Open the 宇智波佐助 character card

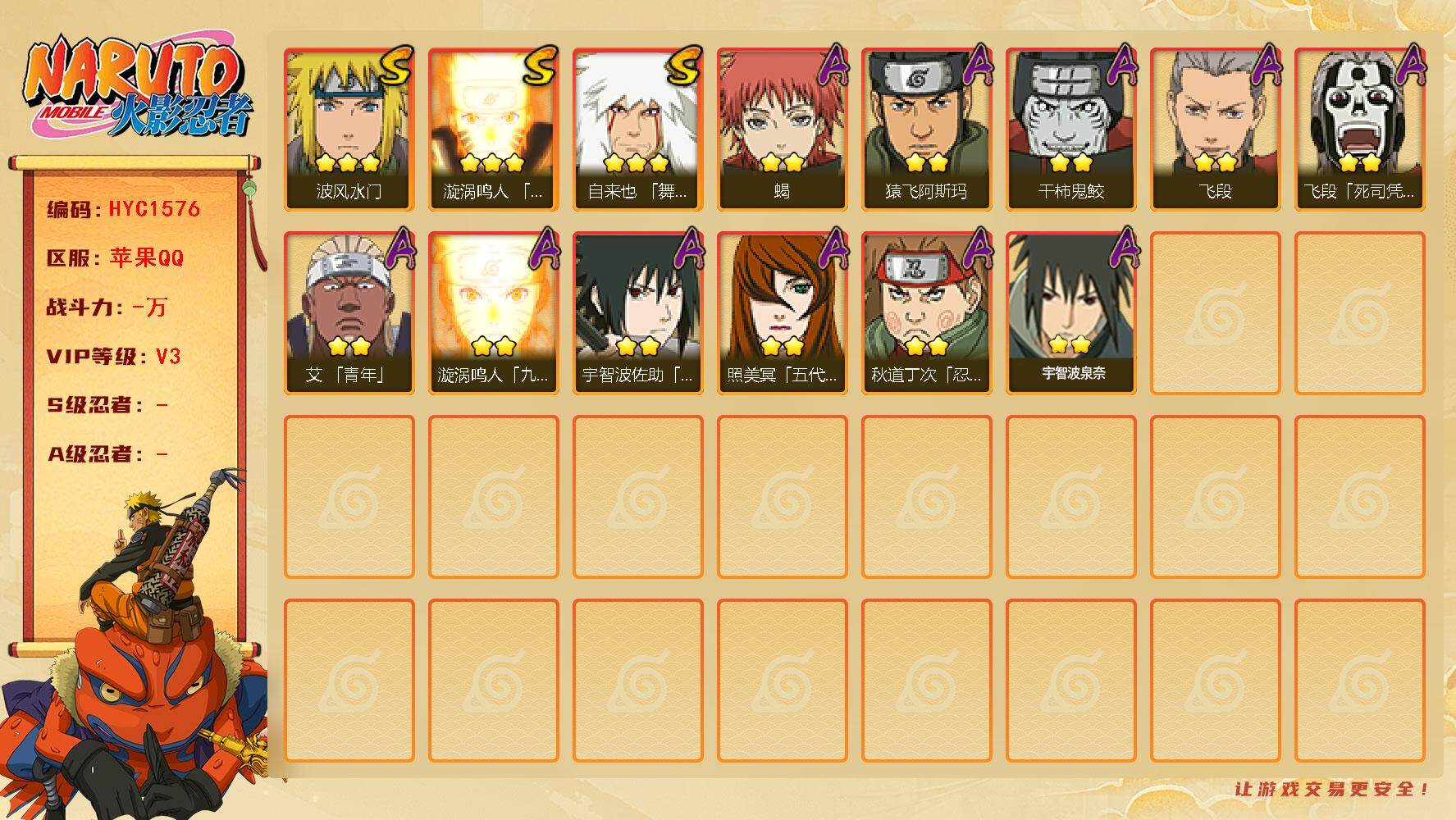[x=637, y=313]
